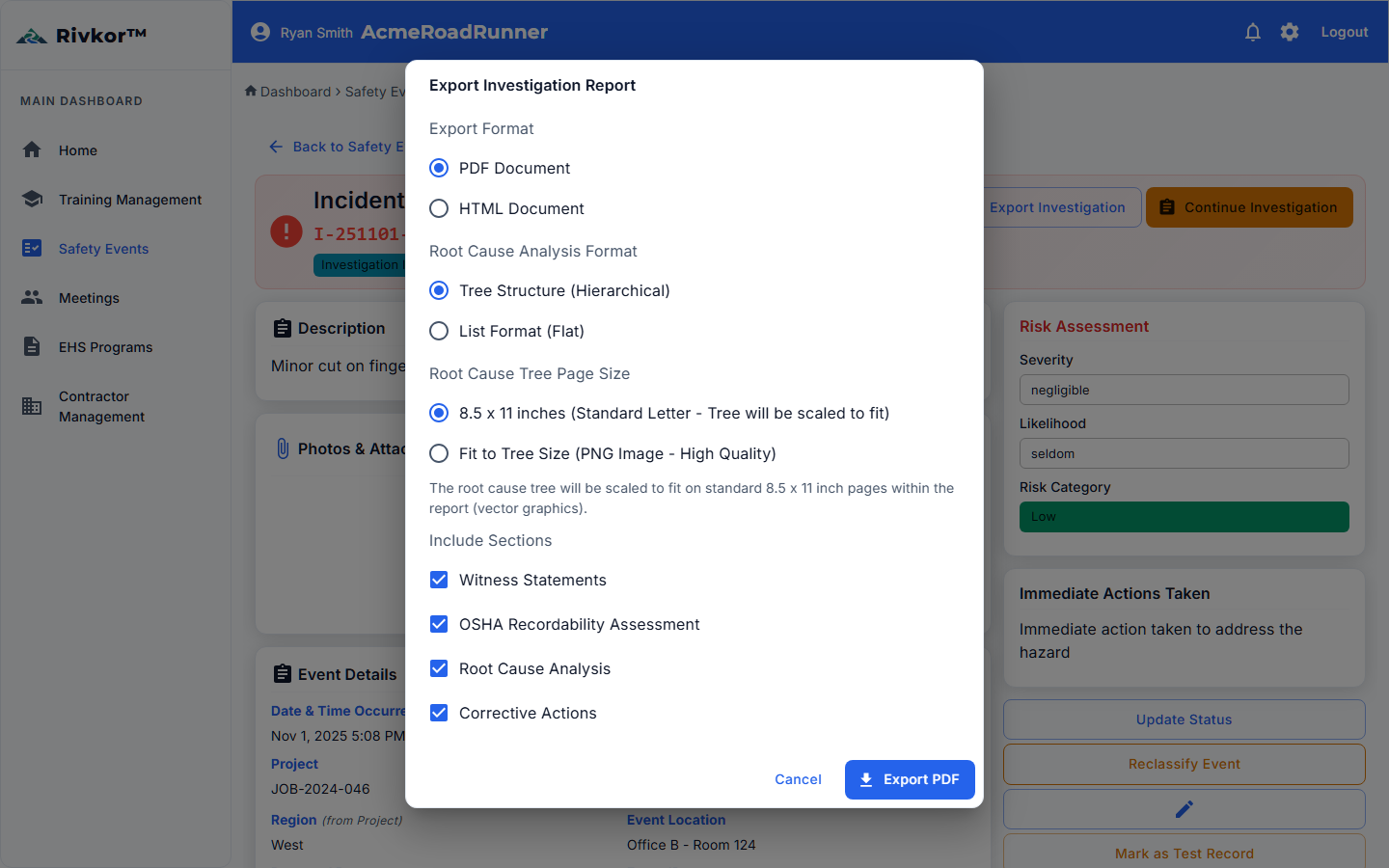Click the Home house icon in sidebar

32,149
